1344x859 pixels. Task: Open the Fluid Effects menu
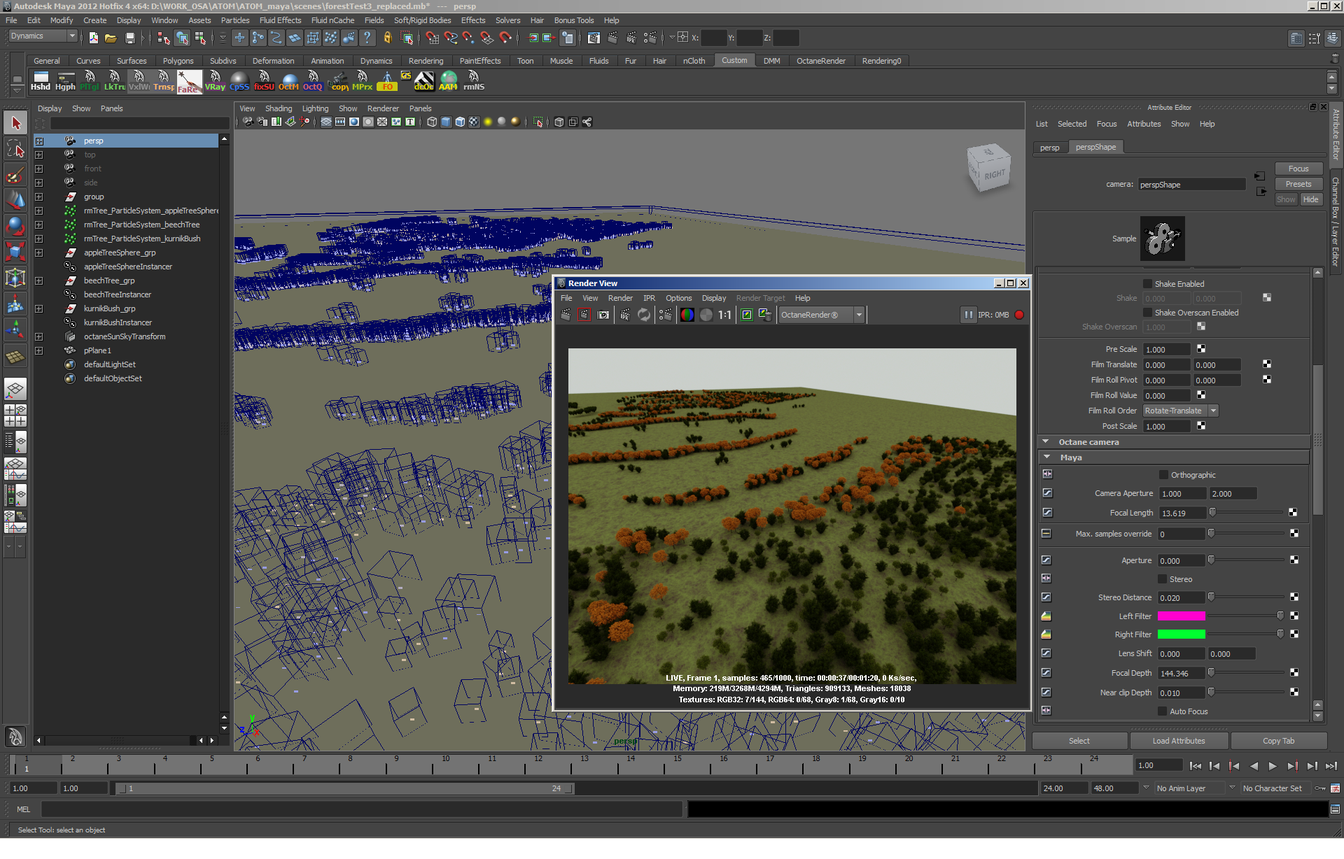[x=280, y=20]
